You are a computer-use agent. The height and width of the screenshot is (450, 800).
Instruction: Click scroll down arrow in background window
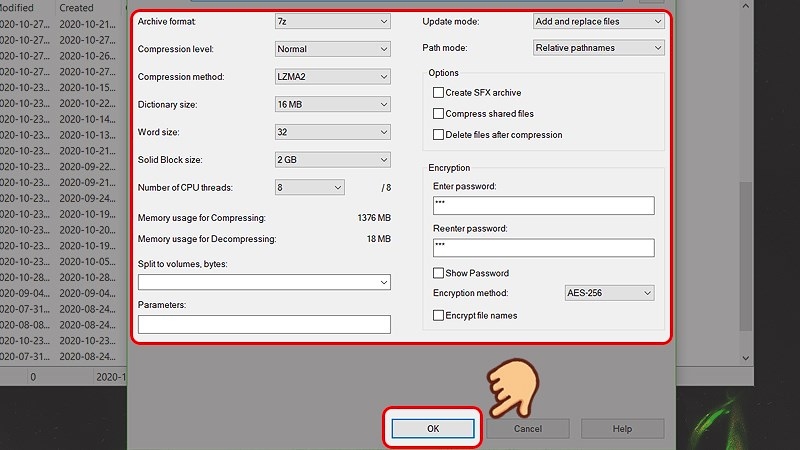[745, 358]
